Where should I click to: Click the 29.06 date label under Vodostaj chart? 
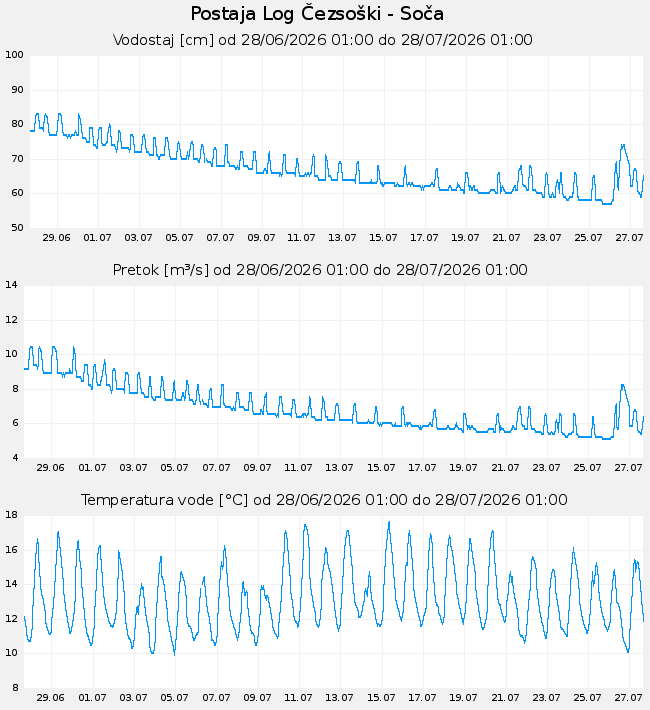[x=57, y=238]
